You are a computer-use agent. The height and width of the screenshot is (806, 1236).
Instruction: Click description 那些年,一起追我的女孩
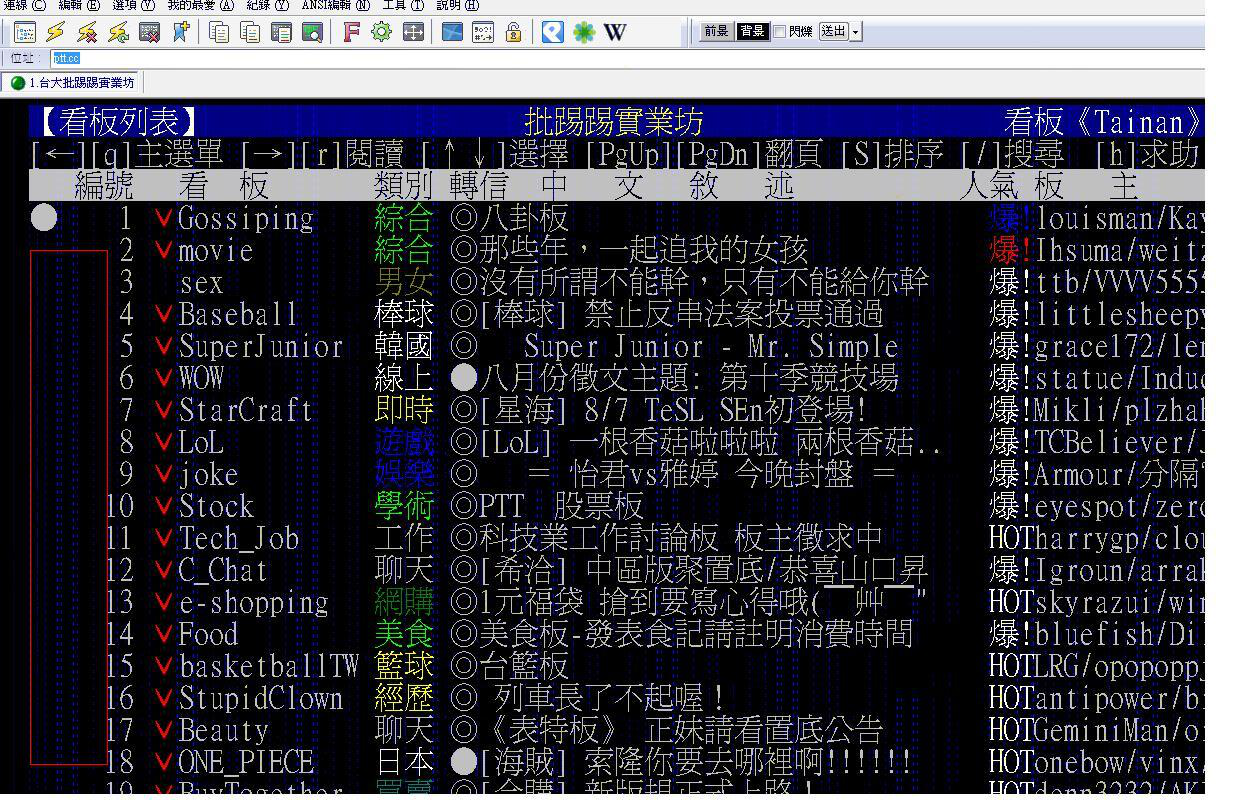(643, 251)
